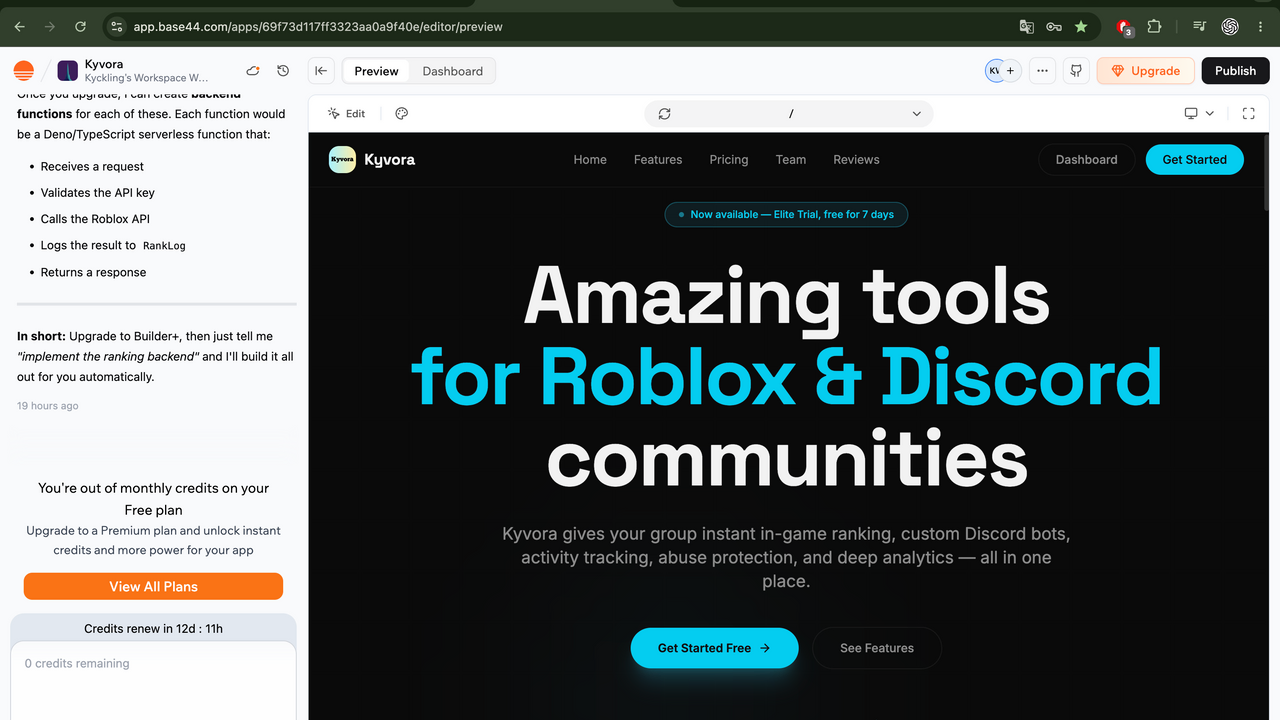Click the chat message input field
The height and width of the screenshot is (720, 1280).
click(154, 680)
